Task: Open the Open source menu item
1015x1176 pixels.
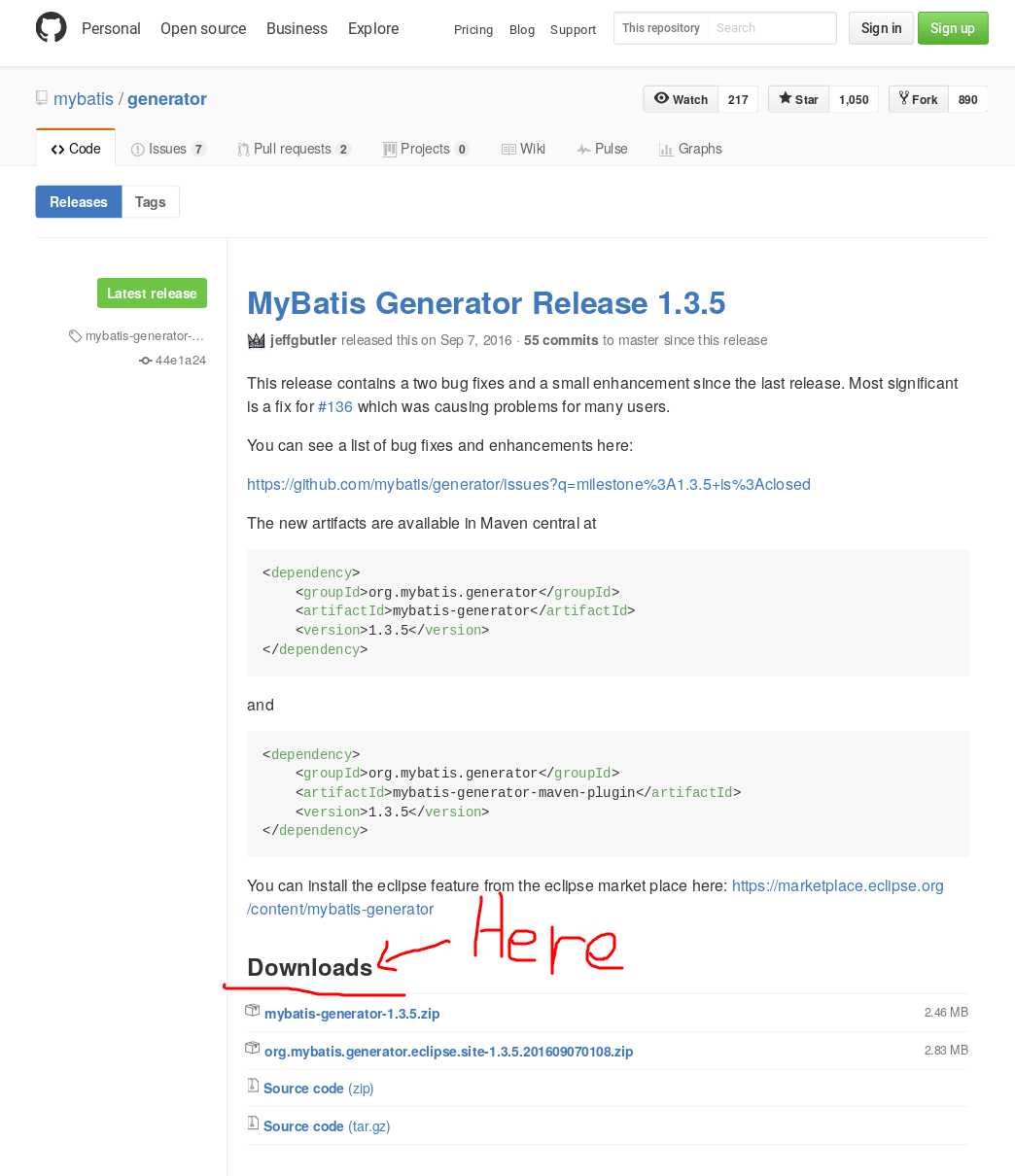Action: (x=203, y=28)
